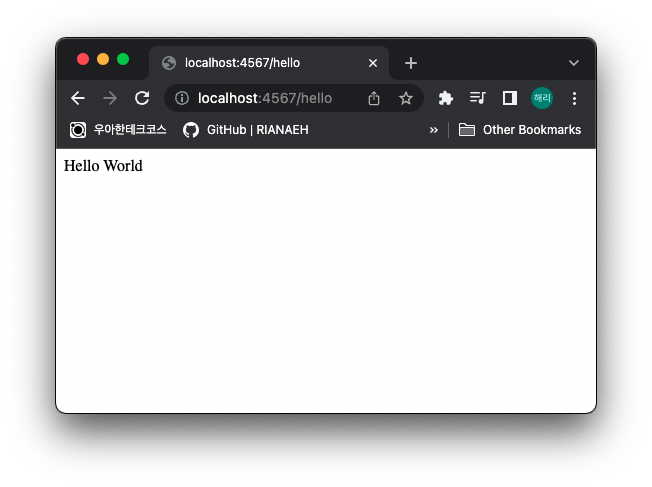Open Chrome three-dot menu
Image resolution: width=652 pixels, height=487 pixels.
(574, 99)
